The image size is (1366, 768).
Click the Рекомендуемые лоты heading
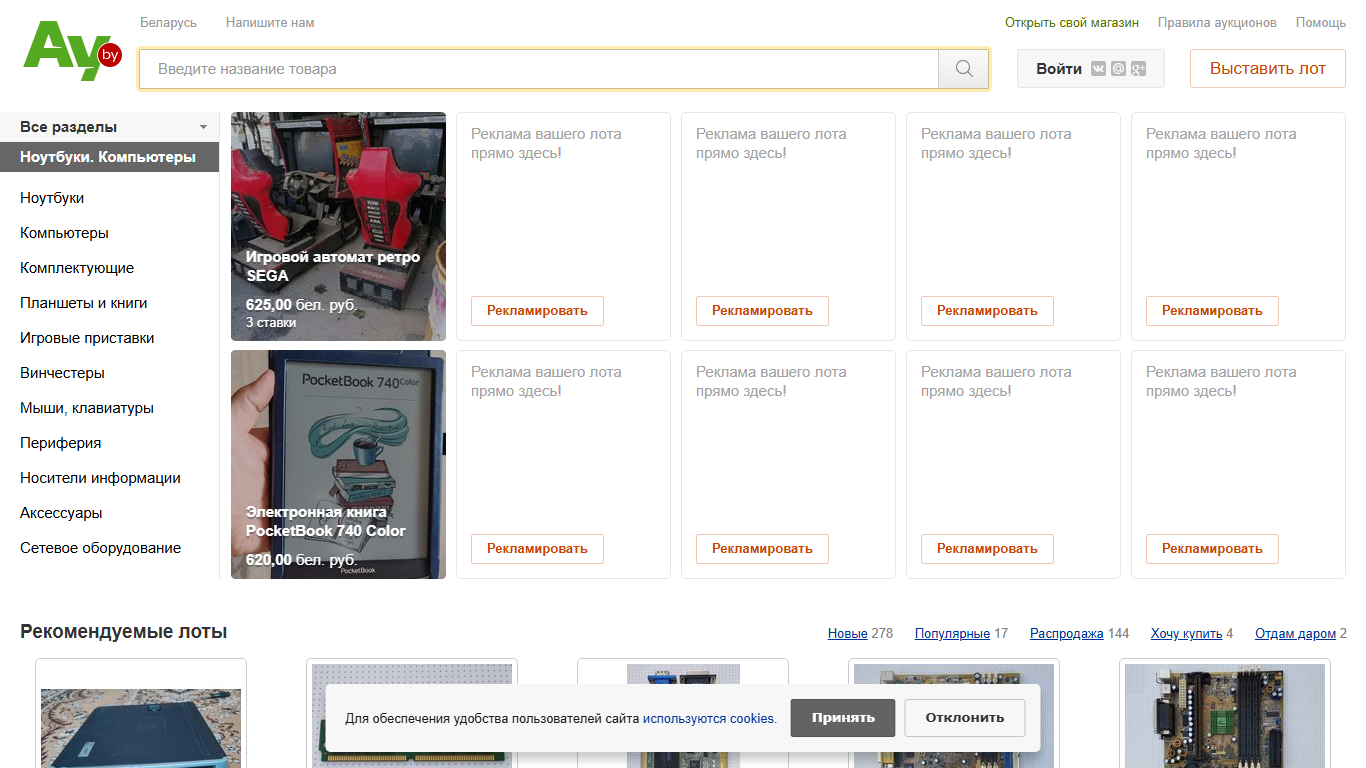point(124,632)
